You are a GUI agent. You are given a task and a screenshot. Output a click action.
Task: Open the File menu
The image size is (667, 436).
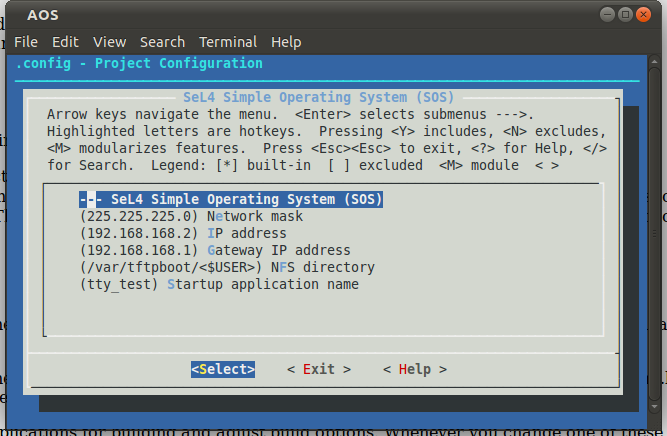pyautogui.click(x=26, y=42)
